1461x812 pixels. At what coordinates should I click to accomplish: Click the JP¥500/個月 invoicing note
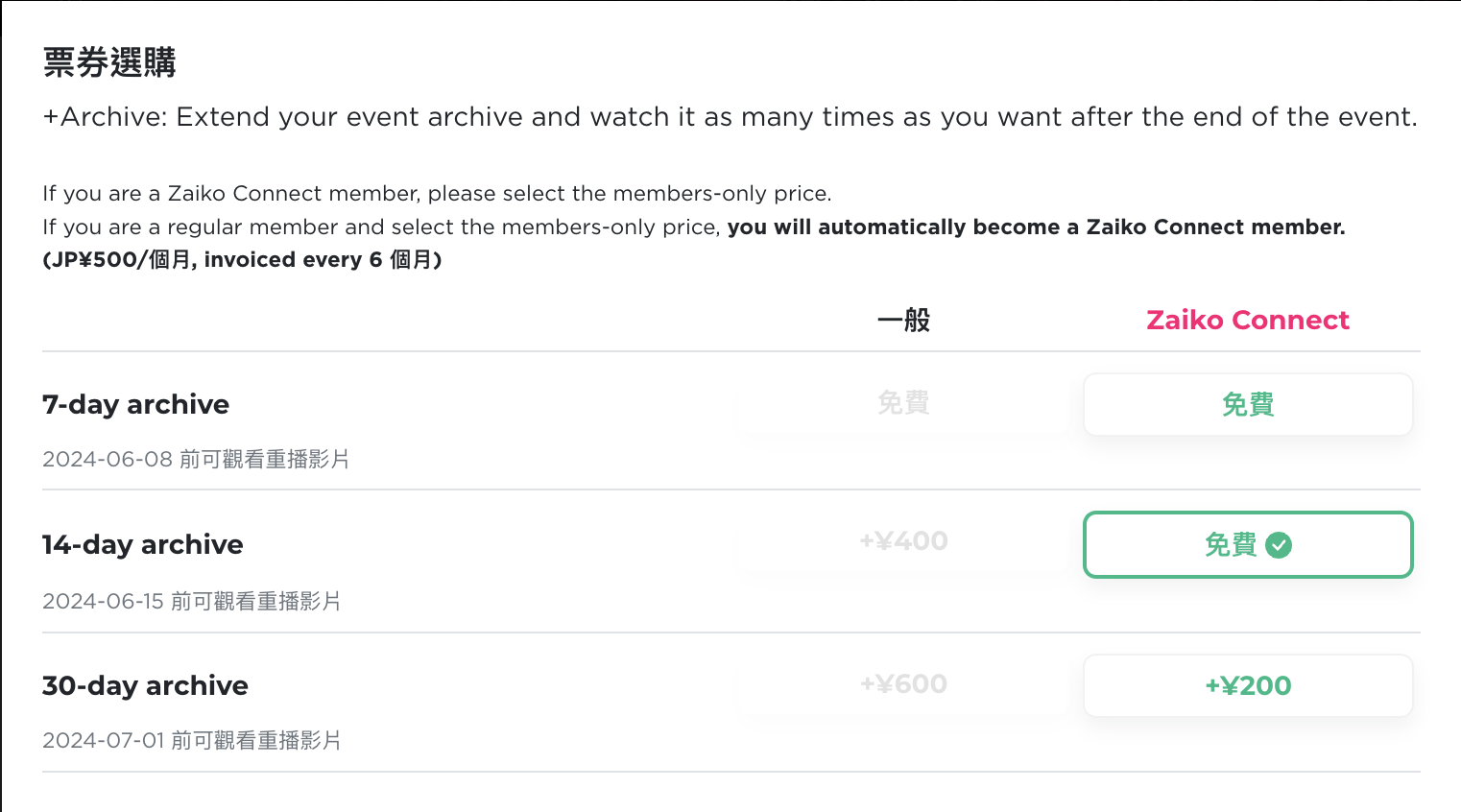point(242,260)
